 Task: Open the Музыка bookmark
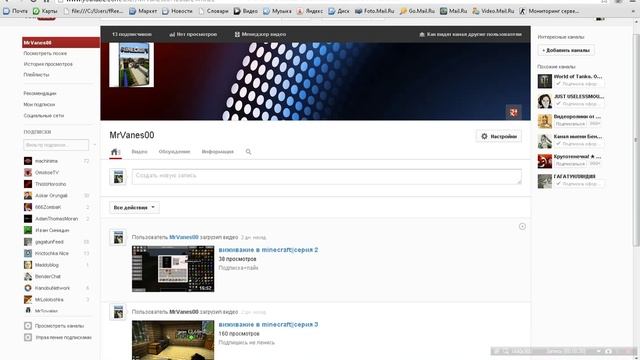point(278,11)
